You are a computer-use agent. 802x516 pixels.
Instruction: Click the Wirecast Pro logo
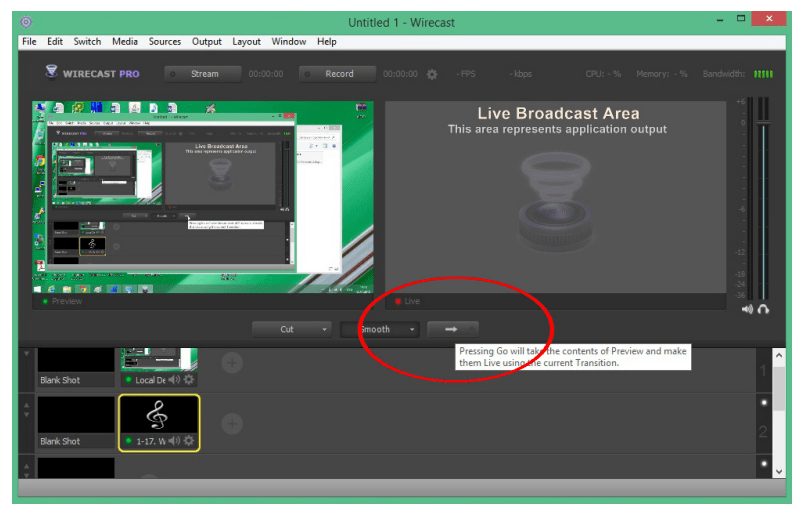[x=93, y=73]
